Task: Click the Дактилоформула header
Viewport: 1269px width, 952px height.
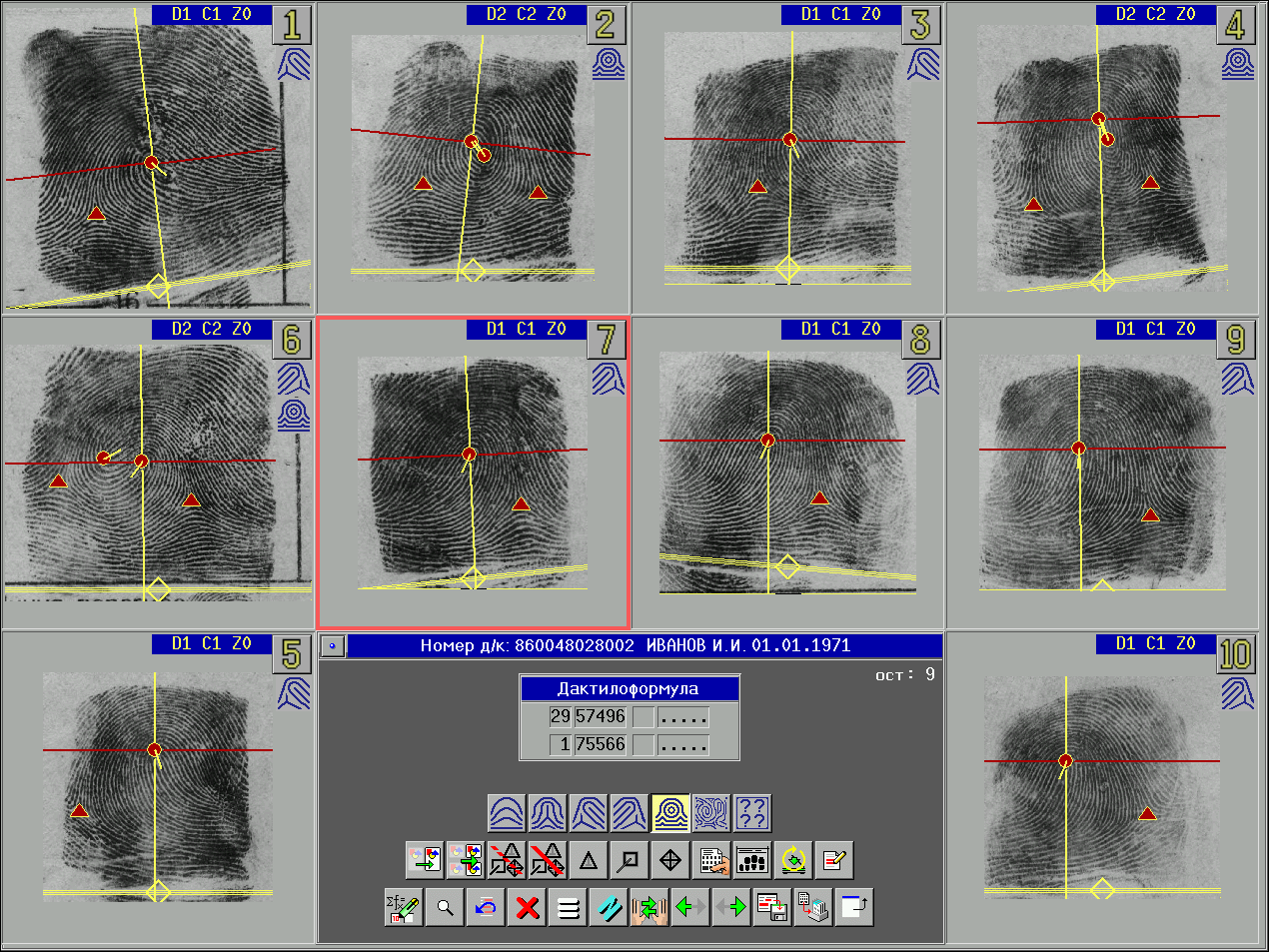Action: pos(629,688)
